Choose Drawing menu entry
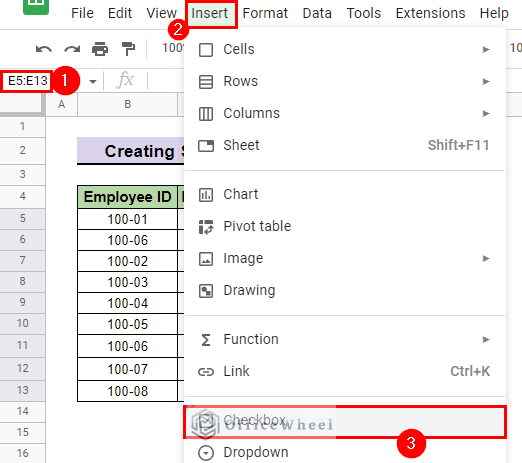This screenshot has width=522, height=463. click(x=345, y=290)
